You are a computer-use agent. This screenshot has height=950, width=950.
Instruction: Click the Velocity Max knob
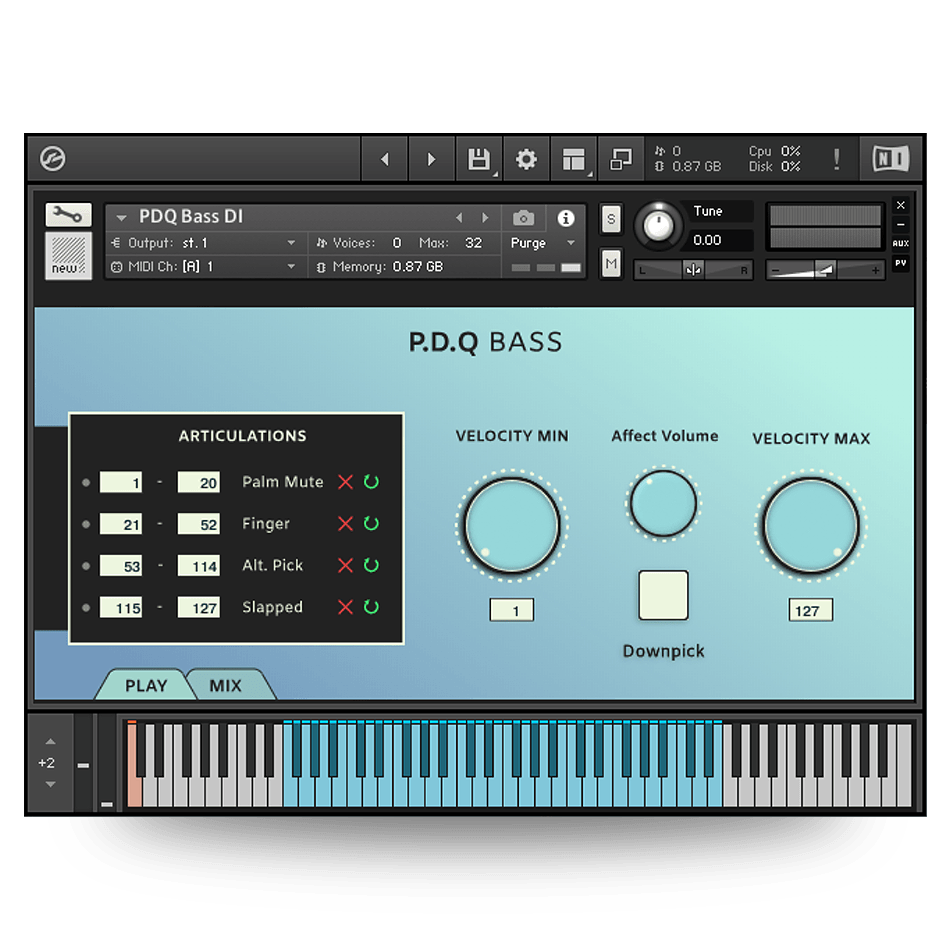811,525
